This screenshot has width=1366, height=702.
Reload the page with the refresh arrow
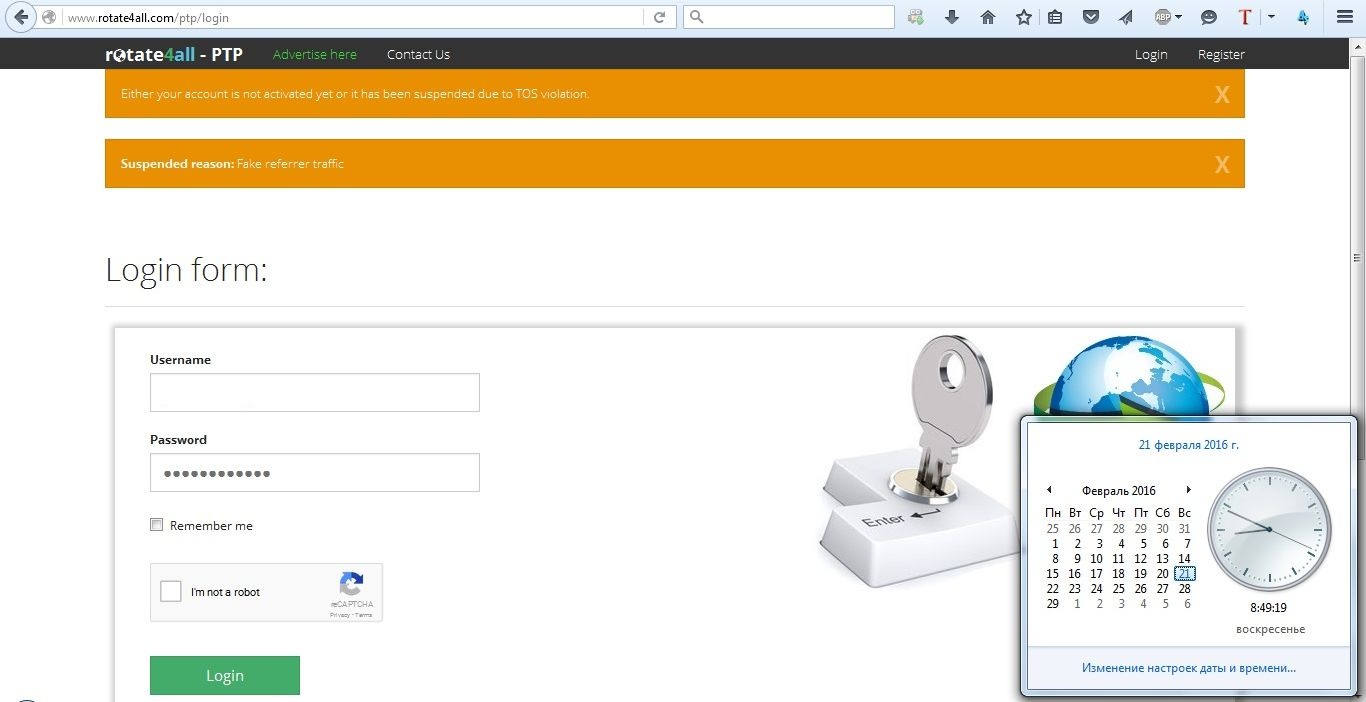[x=659, y=17]
